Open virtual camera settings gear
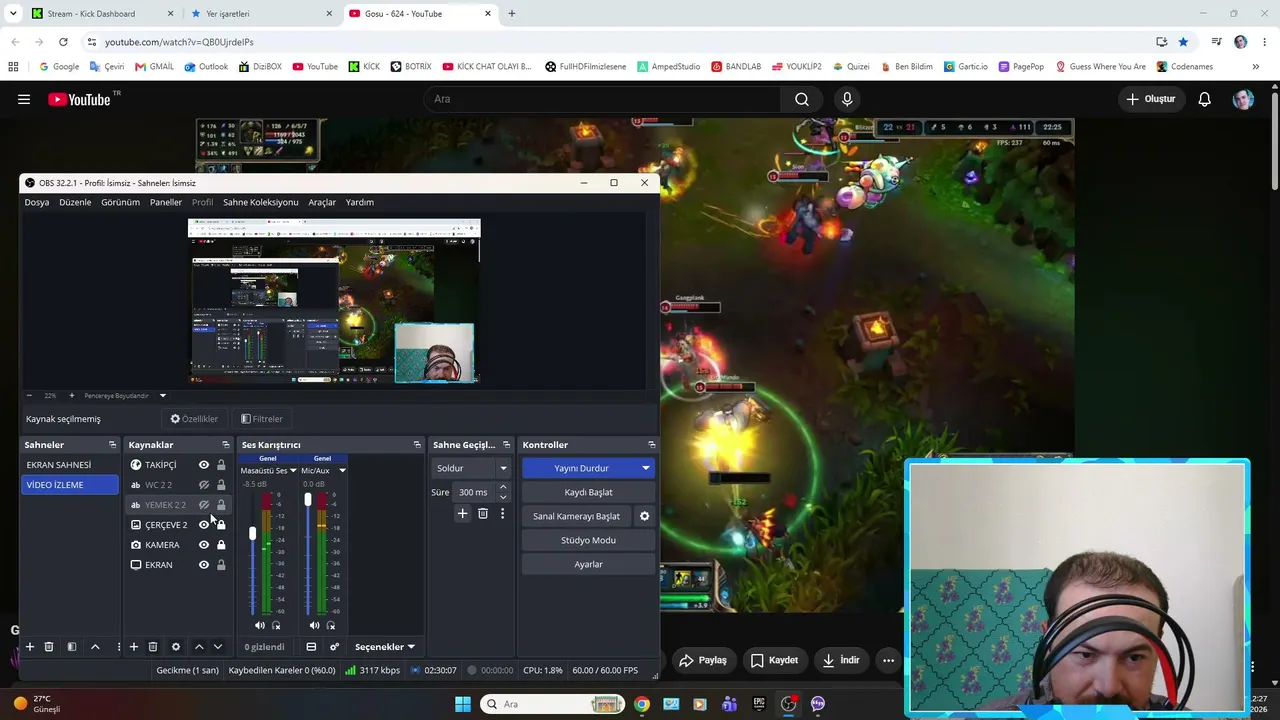Viewport: 1280px width, 720px height. (645, 516)
